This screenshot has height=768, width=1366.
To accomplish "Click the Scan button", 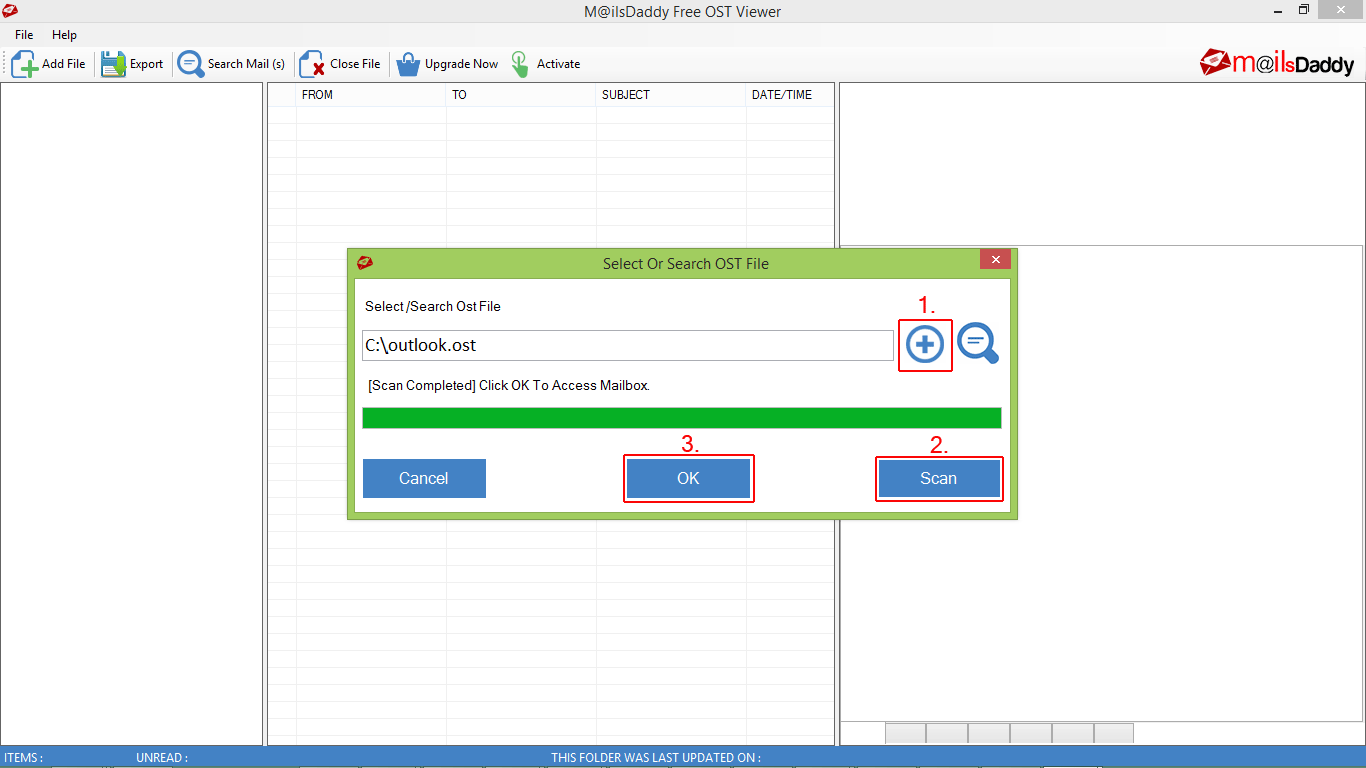I will point(939,478).
